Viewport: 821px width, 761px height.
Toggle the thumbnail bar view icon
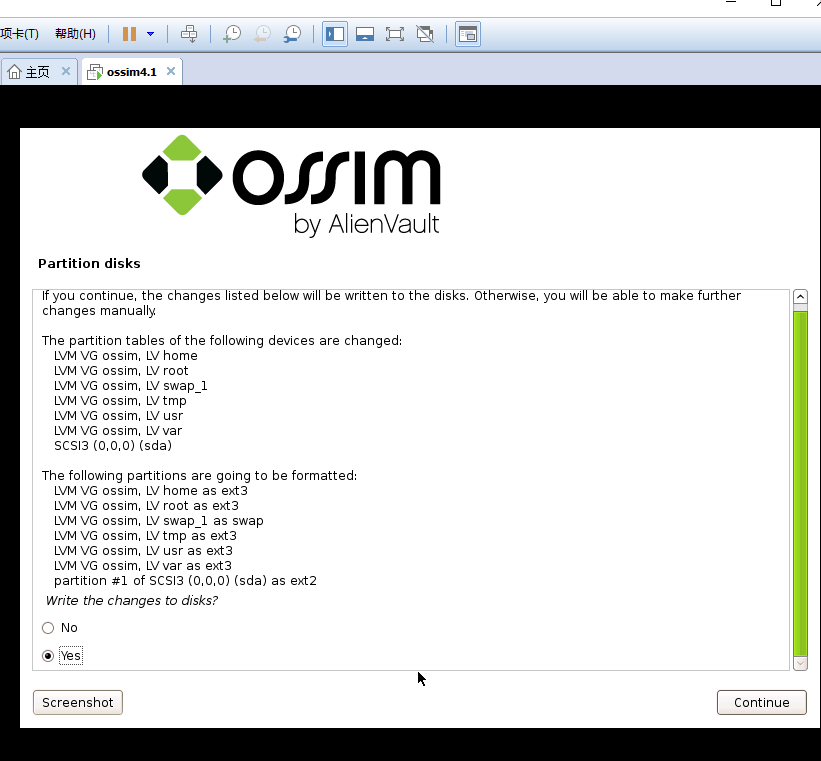365,34
